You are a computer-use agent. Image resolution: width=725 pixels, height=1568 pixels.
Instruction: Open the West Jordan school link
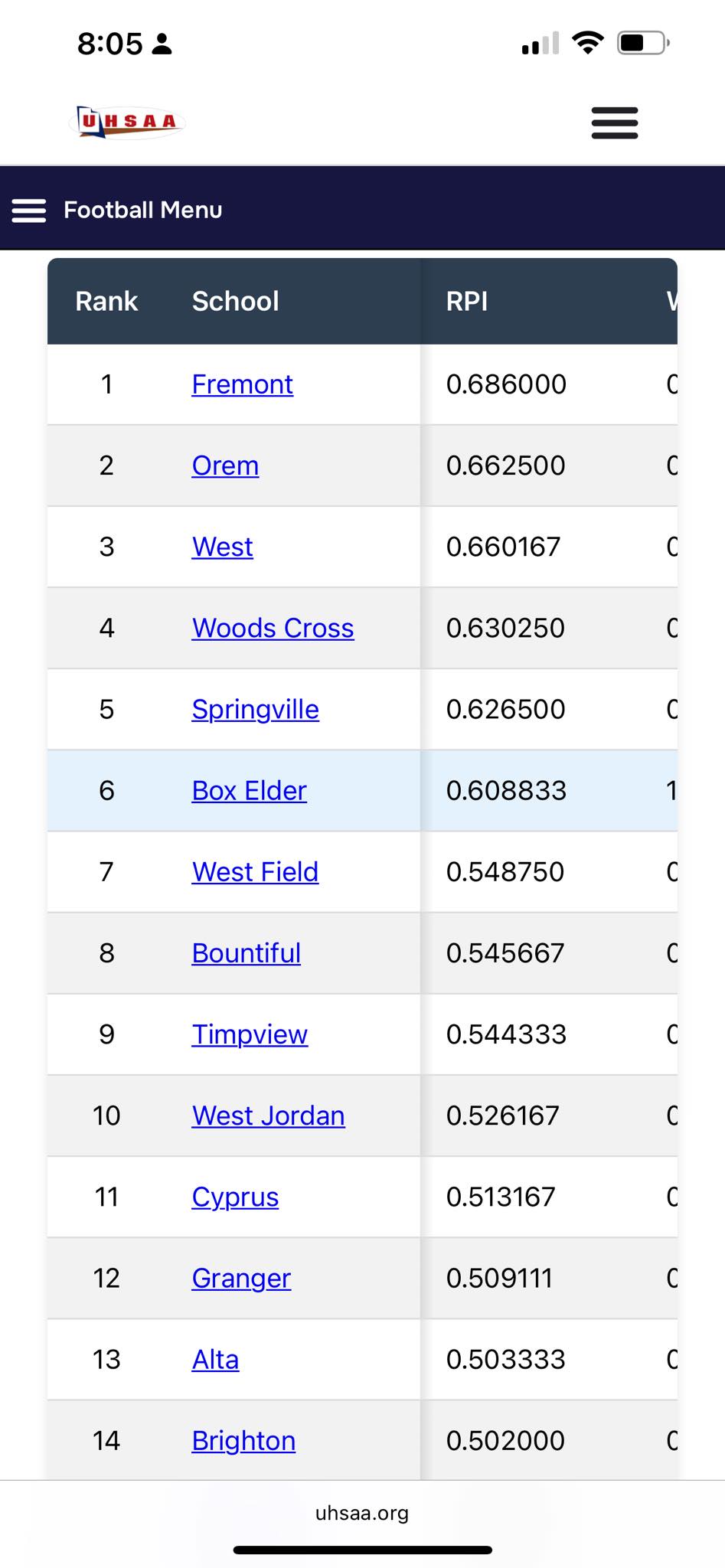pyautogui.click(x=268, y=1116)
